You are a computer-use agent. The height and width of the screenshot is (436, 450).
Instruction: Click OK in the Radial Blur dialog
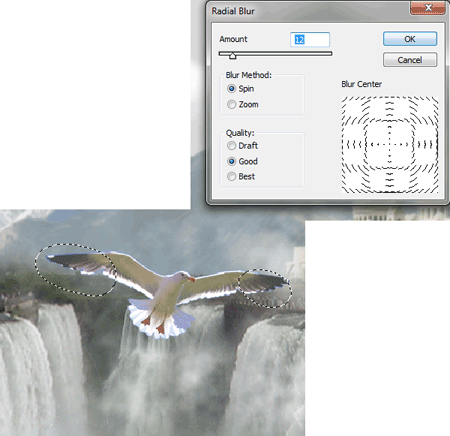pos(410,39)
